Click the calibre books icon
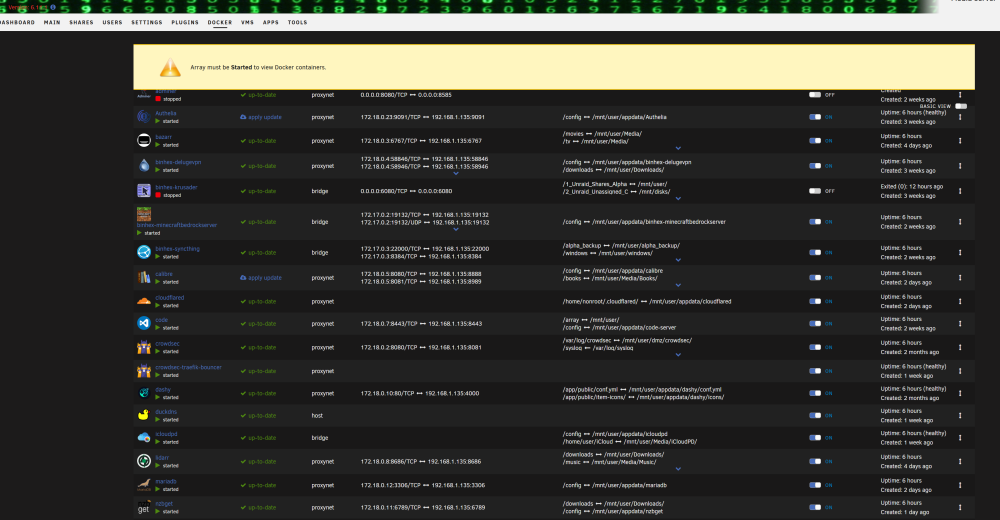Viewport: 1000px width, 520px height. 143,278
